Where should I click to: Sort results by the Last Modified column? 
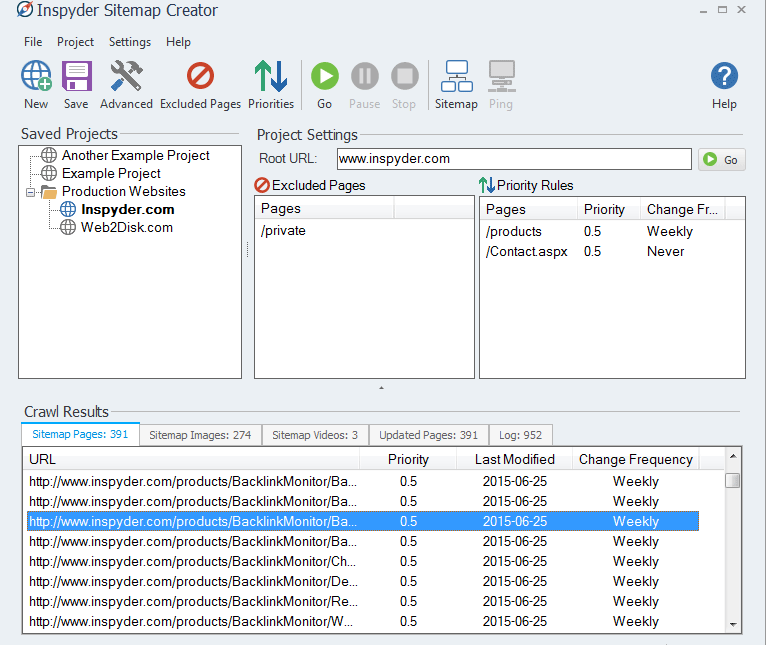514,459
